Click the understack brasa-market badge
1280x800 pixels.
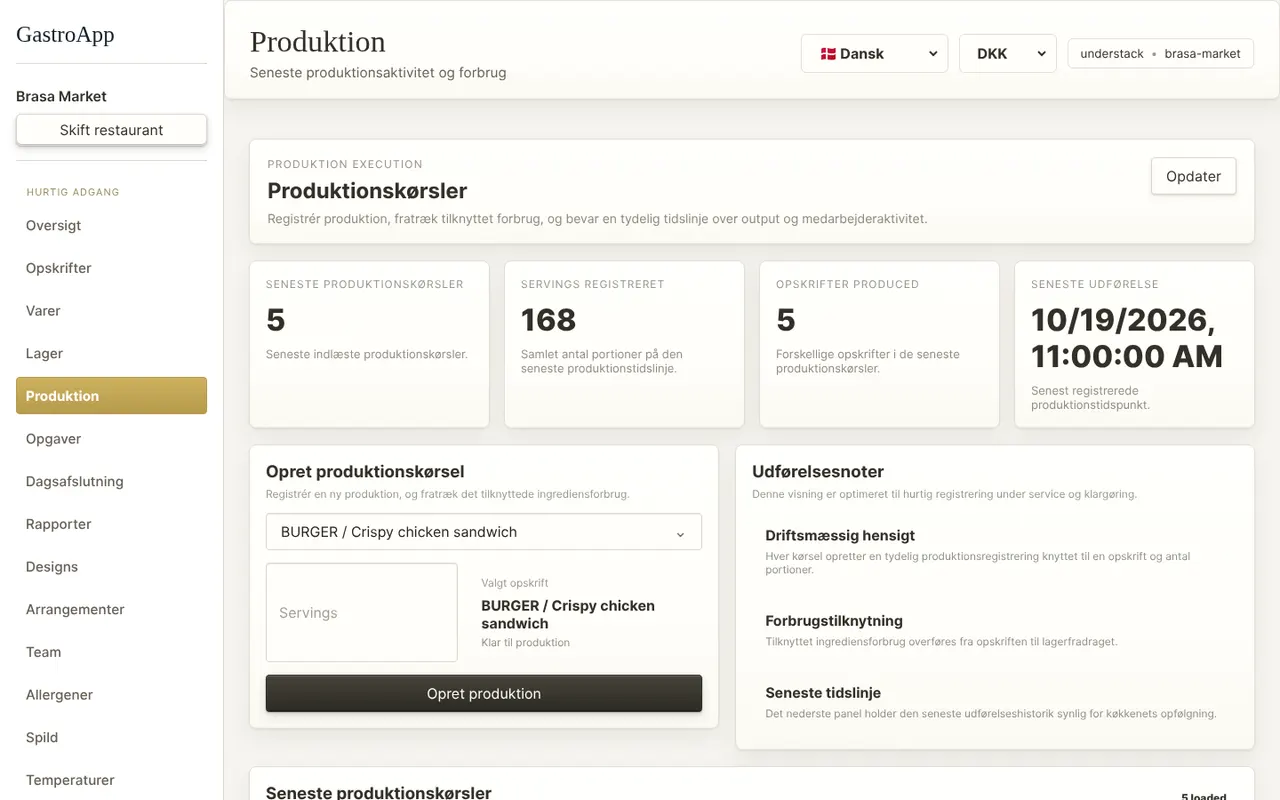tap(1160, 54)
